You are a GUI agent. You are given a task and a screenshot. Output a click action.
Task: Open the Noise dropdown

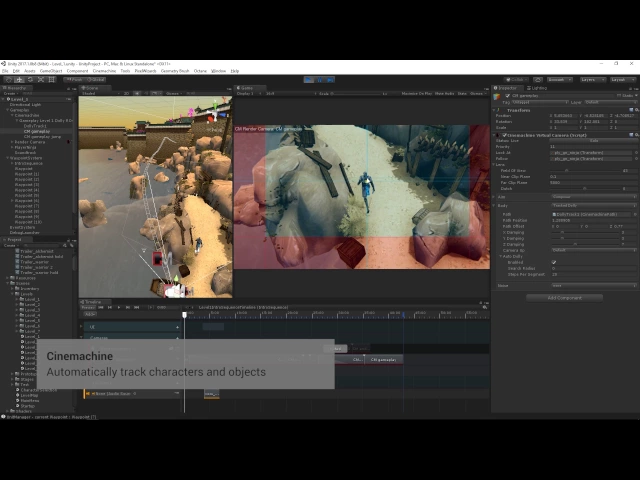tap(594, 286)
